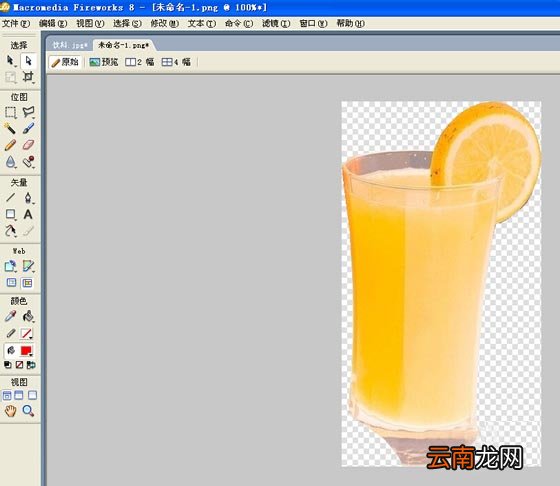Click the fill color bucket icon
This screenshot has height=486, width=560.
click(11, 351)
